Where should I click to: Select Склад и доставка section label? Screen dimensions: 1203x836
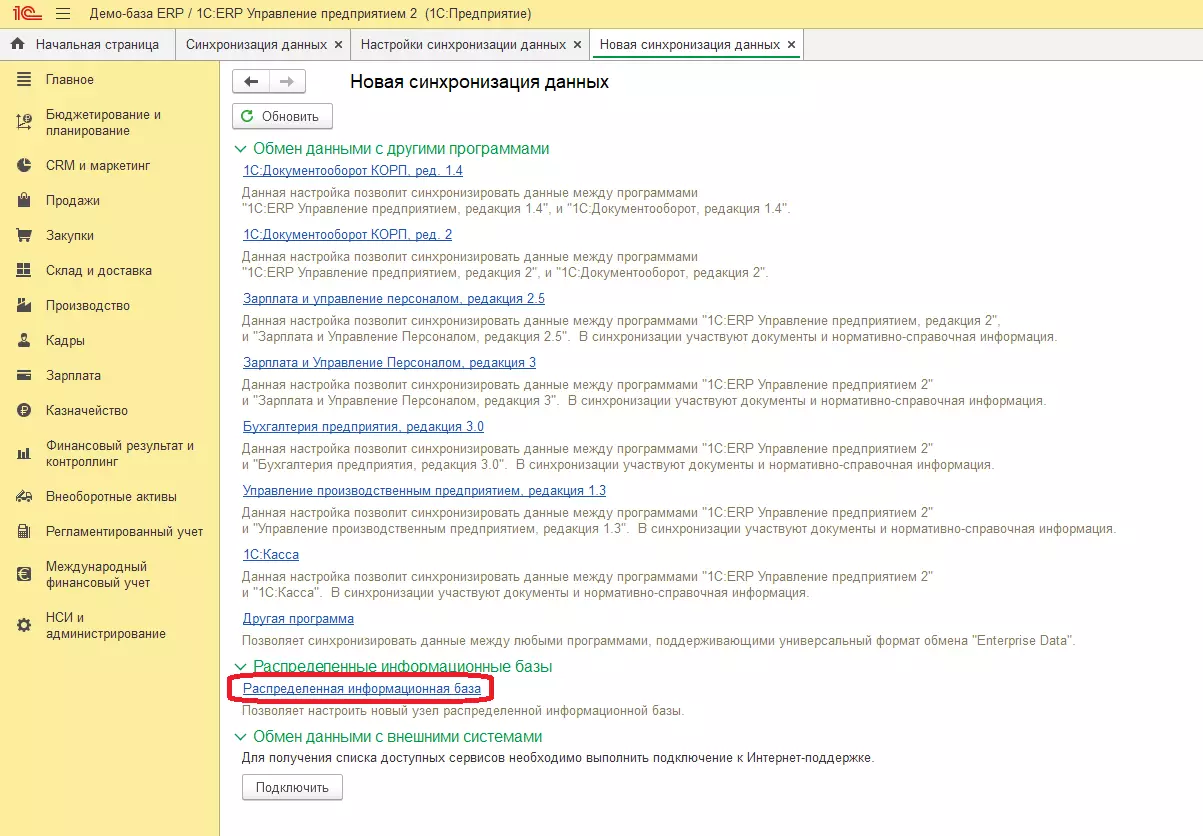pos(99,271)
